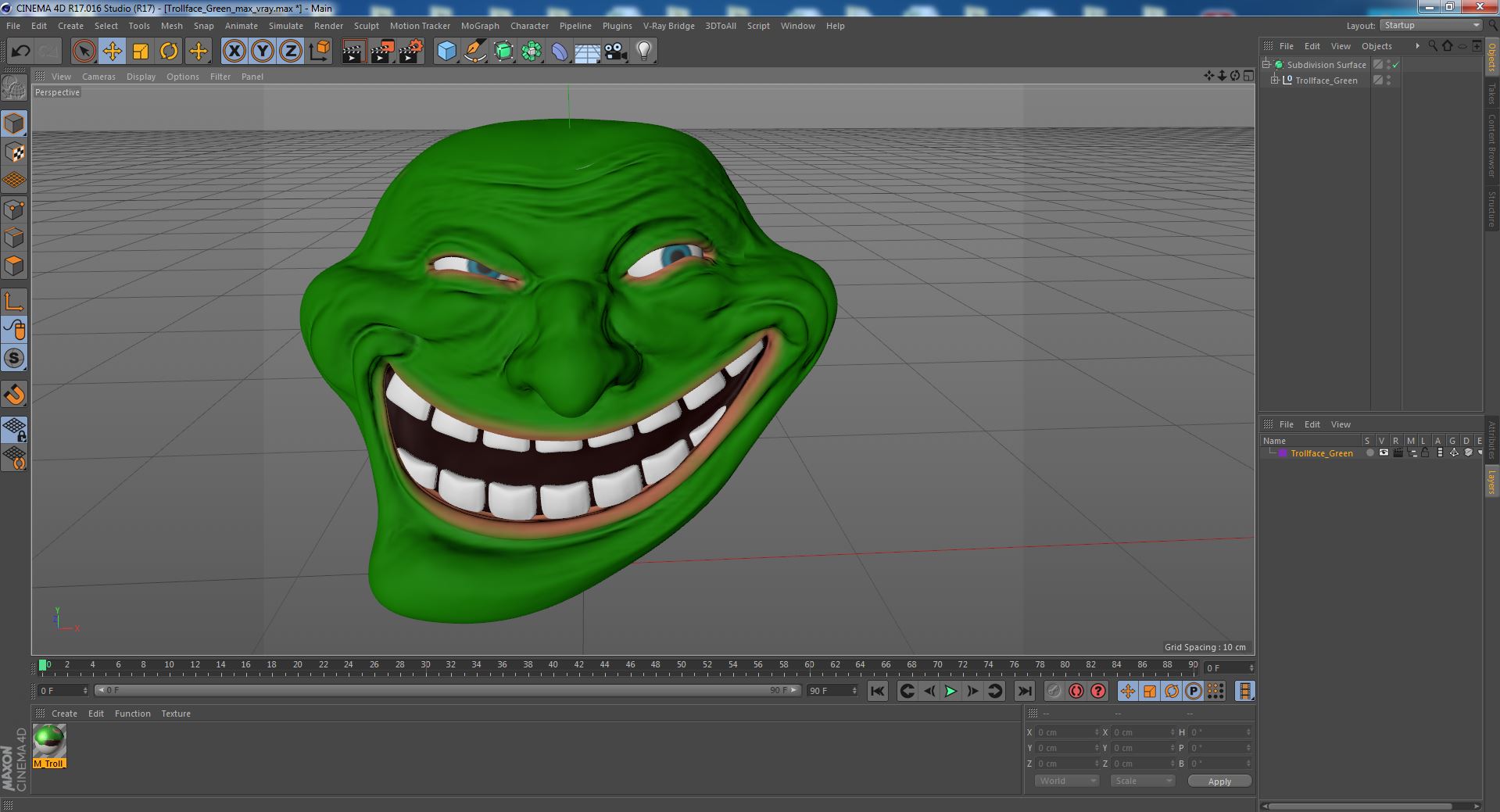1500x812 pixels.
Task: Render the active view
Action: coord(353,52)
